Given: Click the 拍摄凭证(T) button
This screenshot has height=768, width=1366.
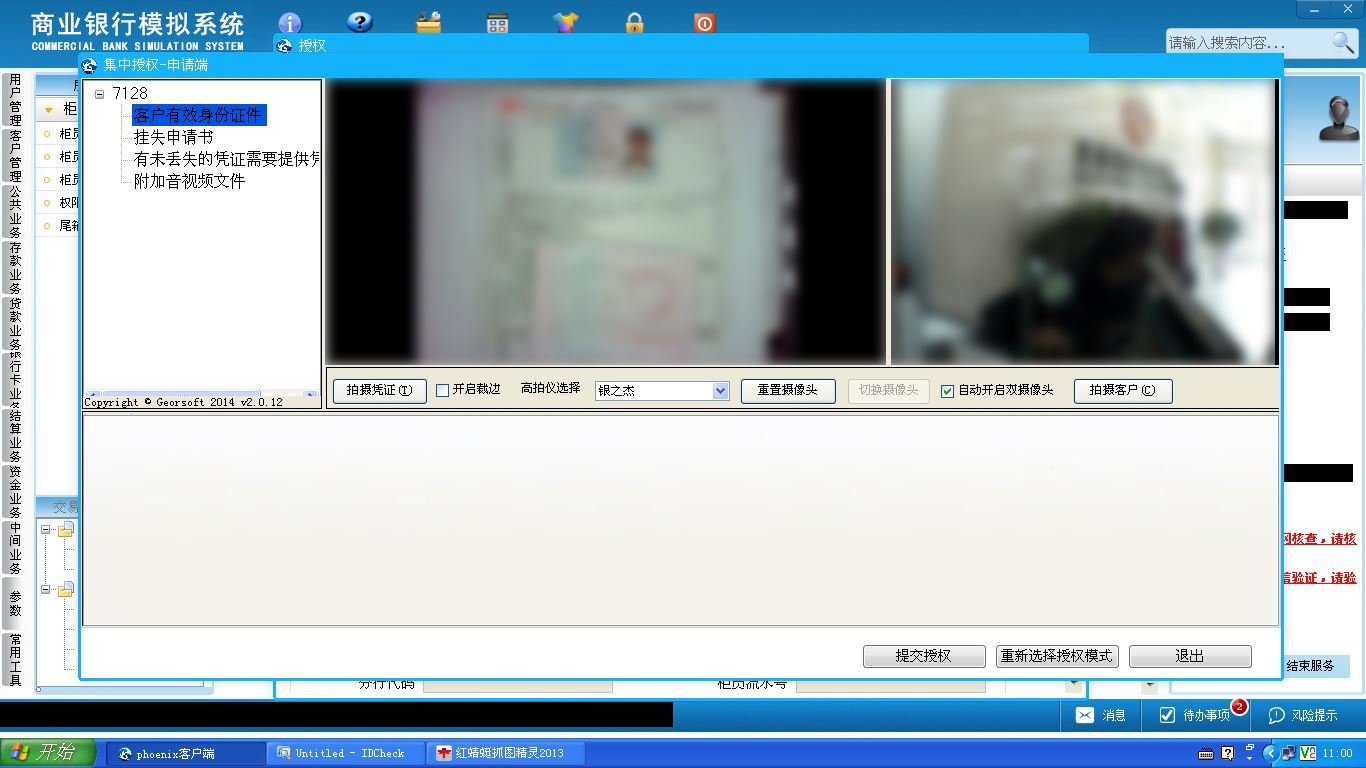Looking at the screenshot, I should [x=380, y=391].
